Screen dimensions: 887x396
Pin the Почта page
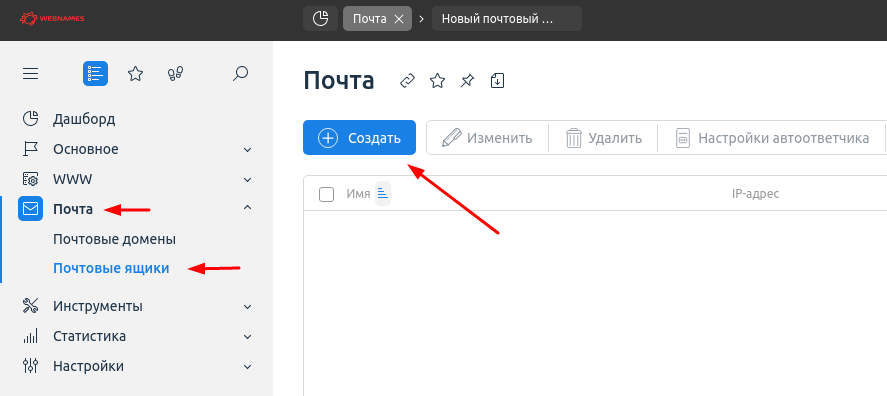467,81
